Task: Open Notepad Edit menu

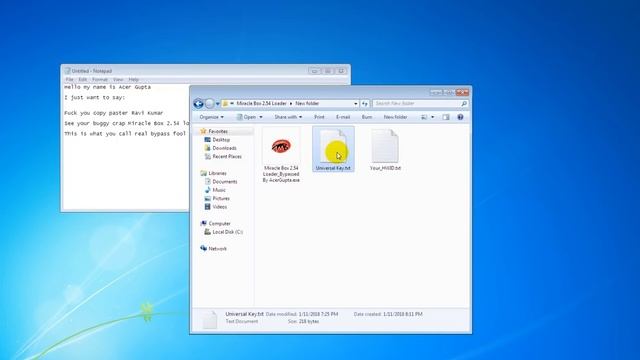Action: tap(83, 80)
